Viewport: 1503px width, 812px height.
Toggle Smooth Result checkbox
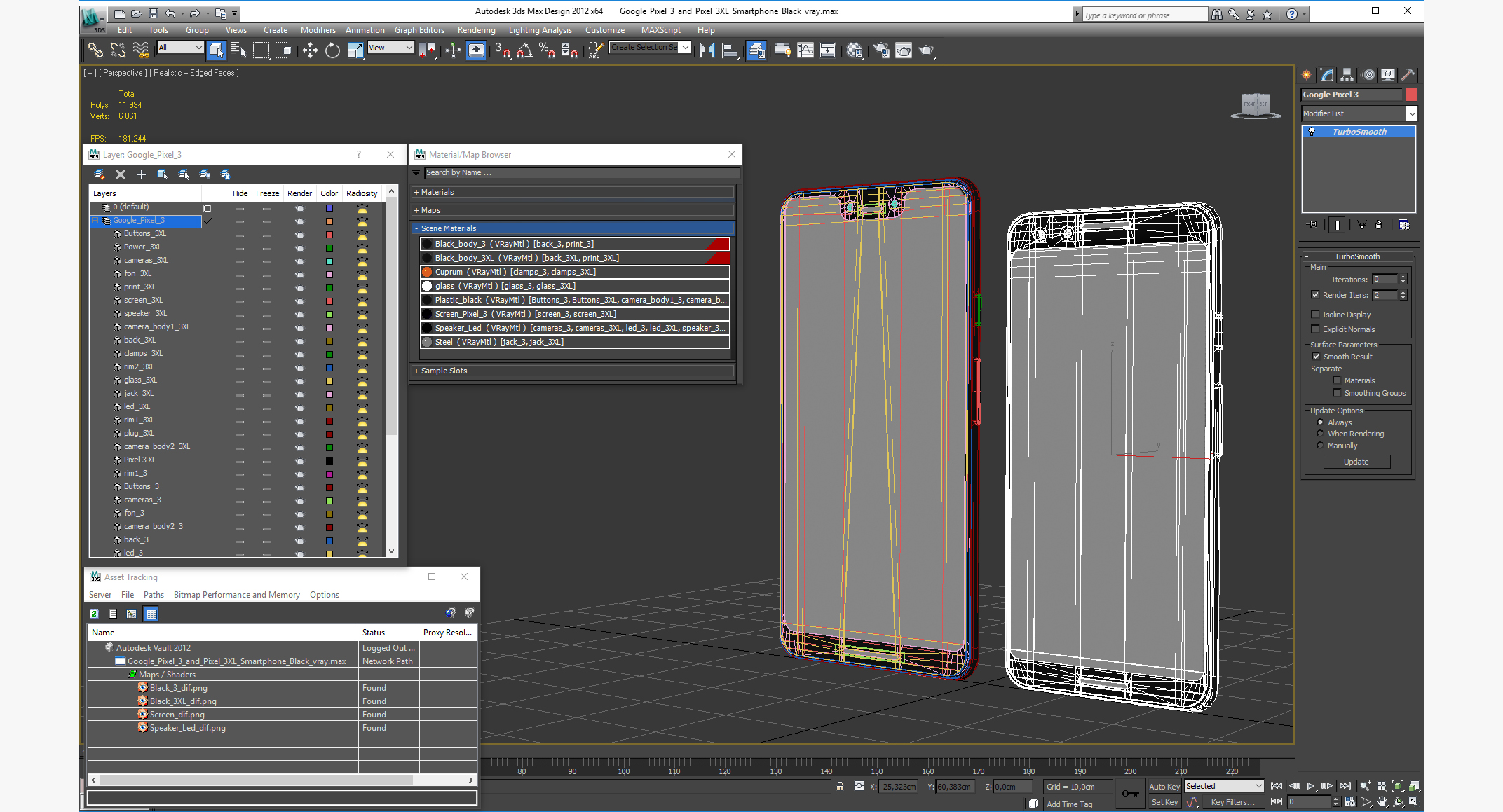point(1316,357)
